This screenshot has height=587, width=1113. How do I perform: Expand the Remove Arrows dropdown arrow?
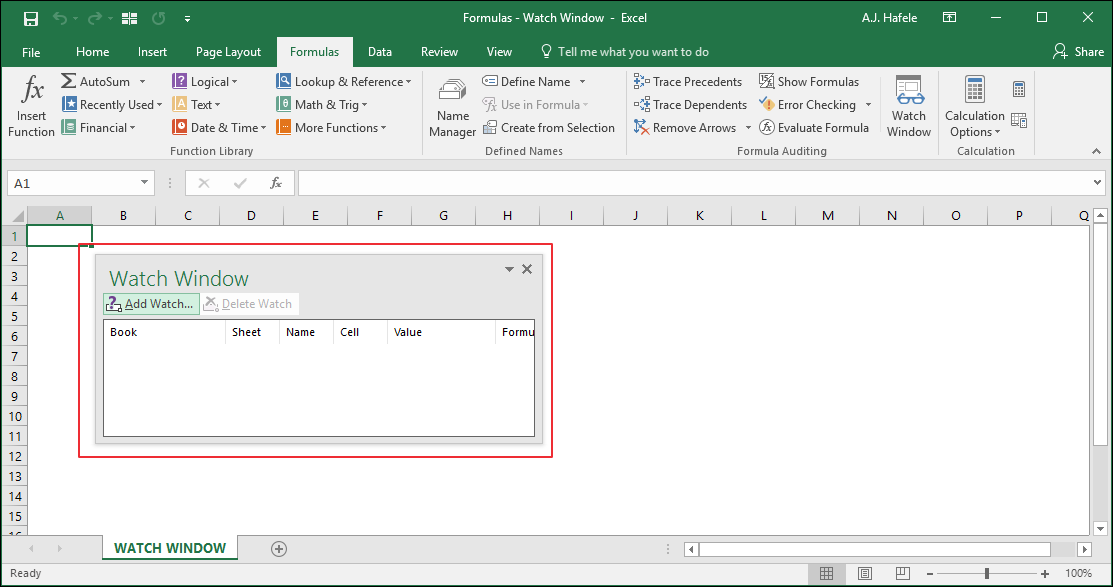click(x=747, y=128)
